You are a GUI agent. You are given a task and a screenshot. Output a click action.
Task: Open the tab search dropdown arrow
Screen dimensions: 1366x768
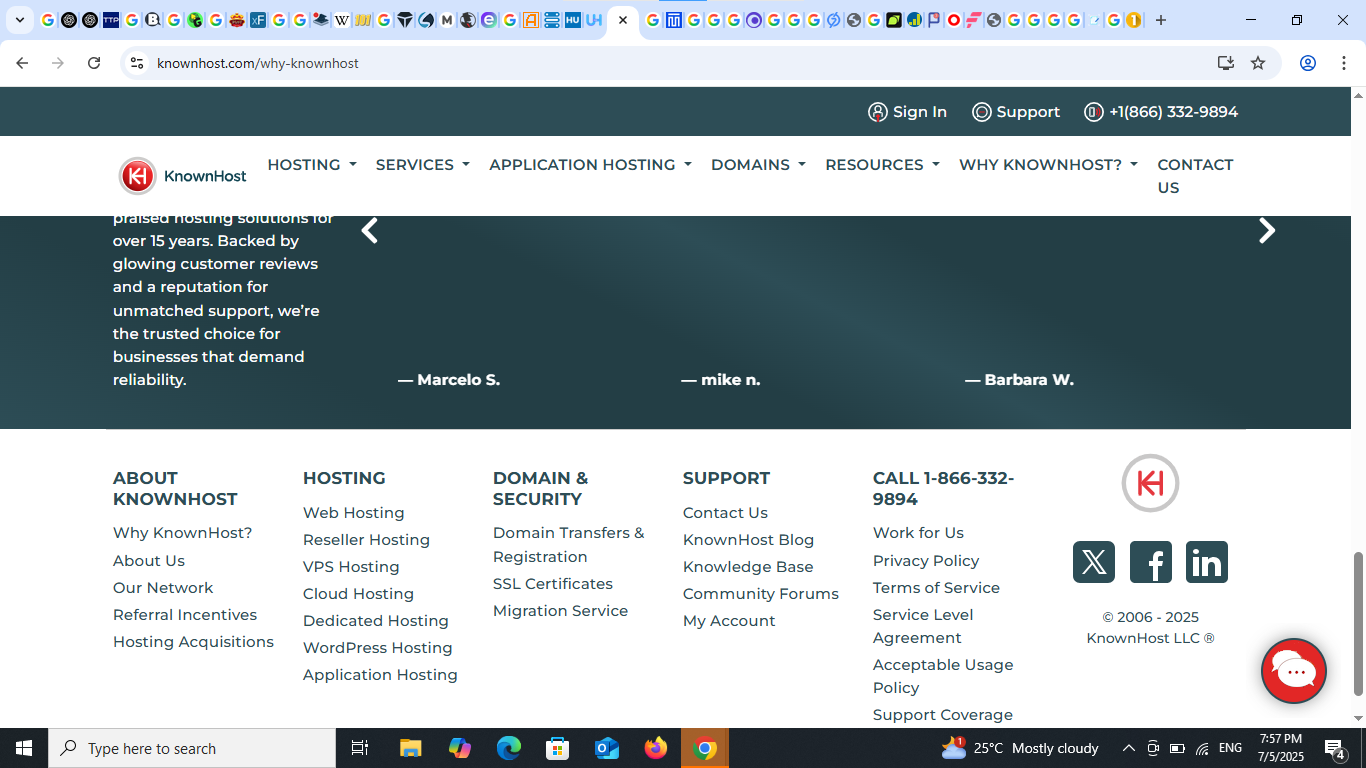coord(19,20)
